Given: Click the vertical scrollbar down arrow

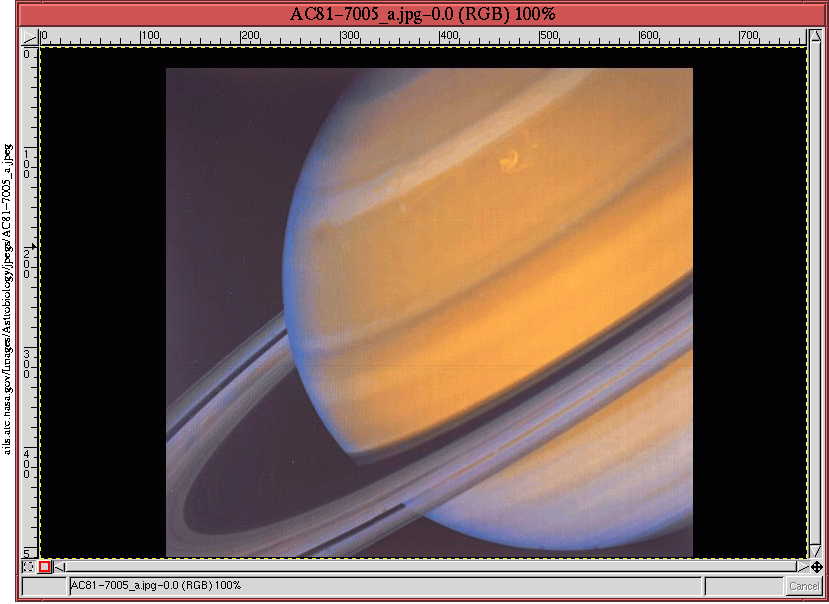Looking at the screenshot, I should [x=816, y=553].
